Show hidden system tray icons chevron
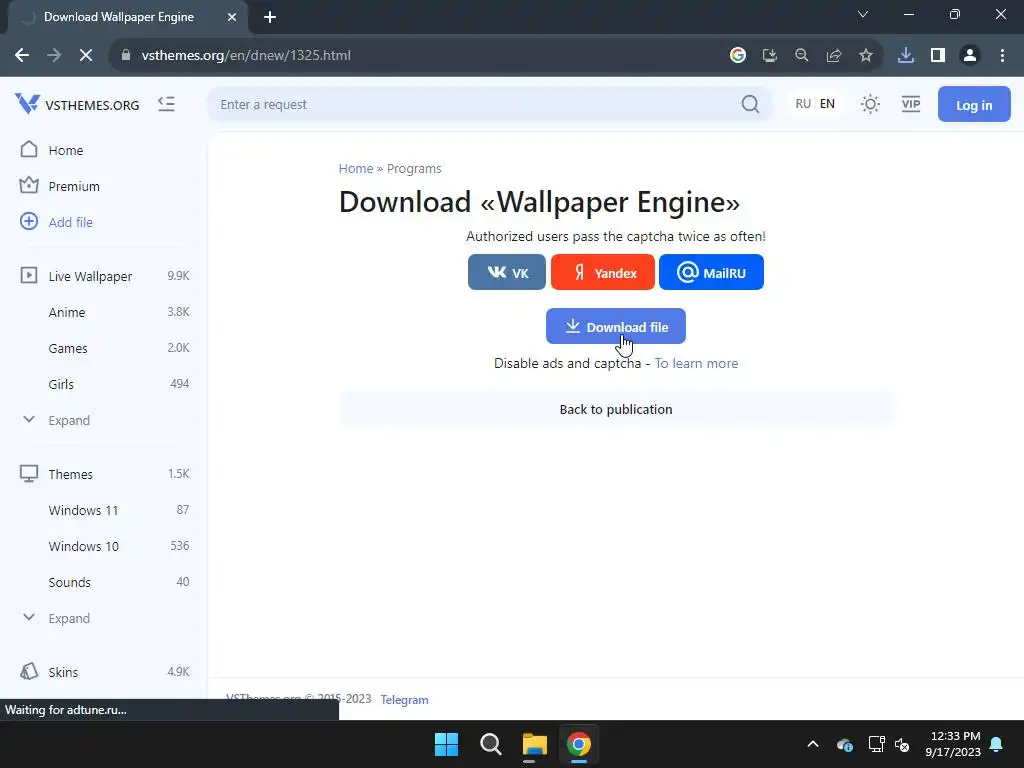This screenshot has width=1024, height=768. click(812, 744)
